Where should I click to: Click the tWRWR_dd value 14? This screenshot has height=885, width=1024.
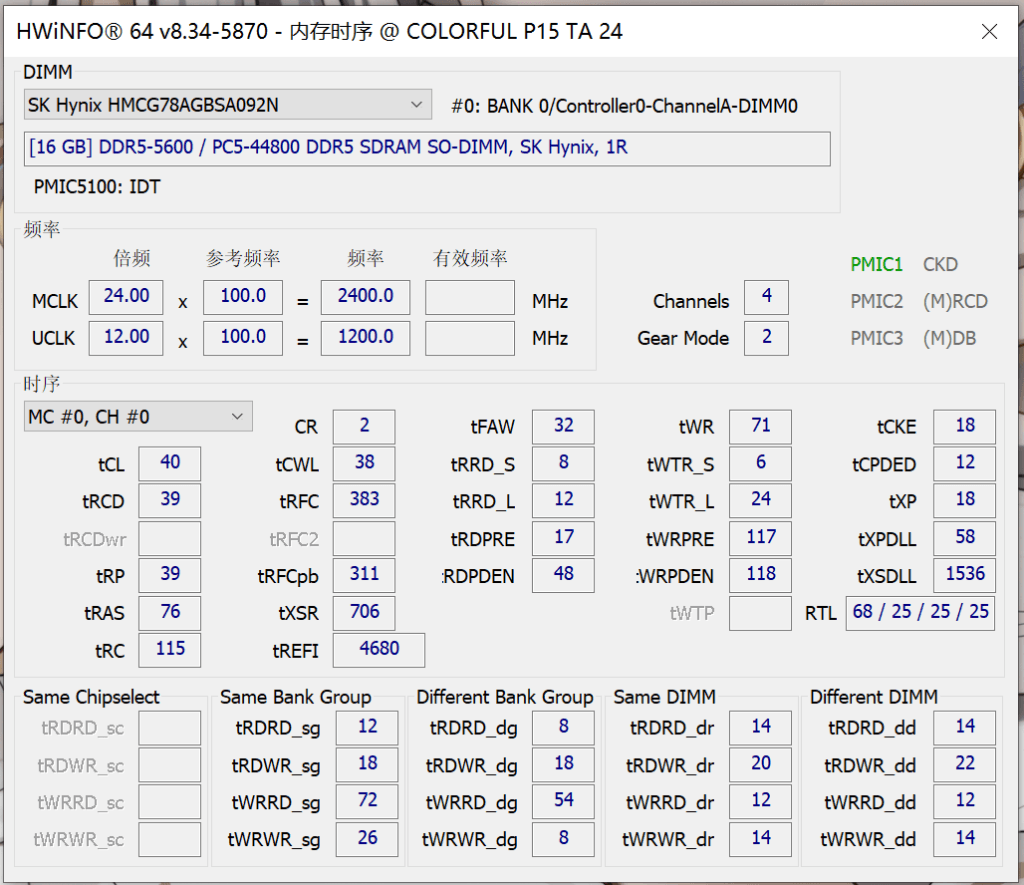click(x=965, y=839)
